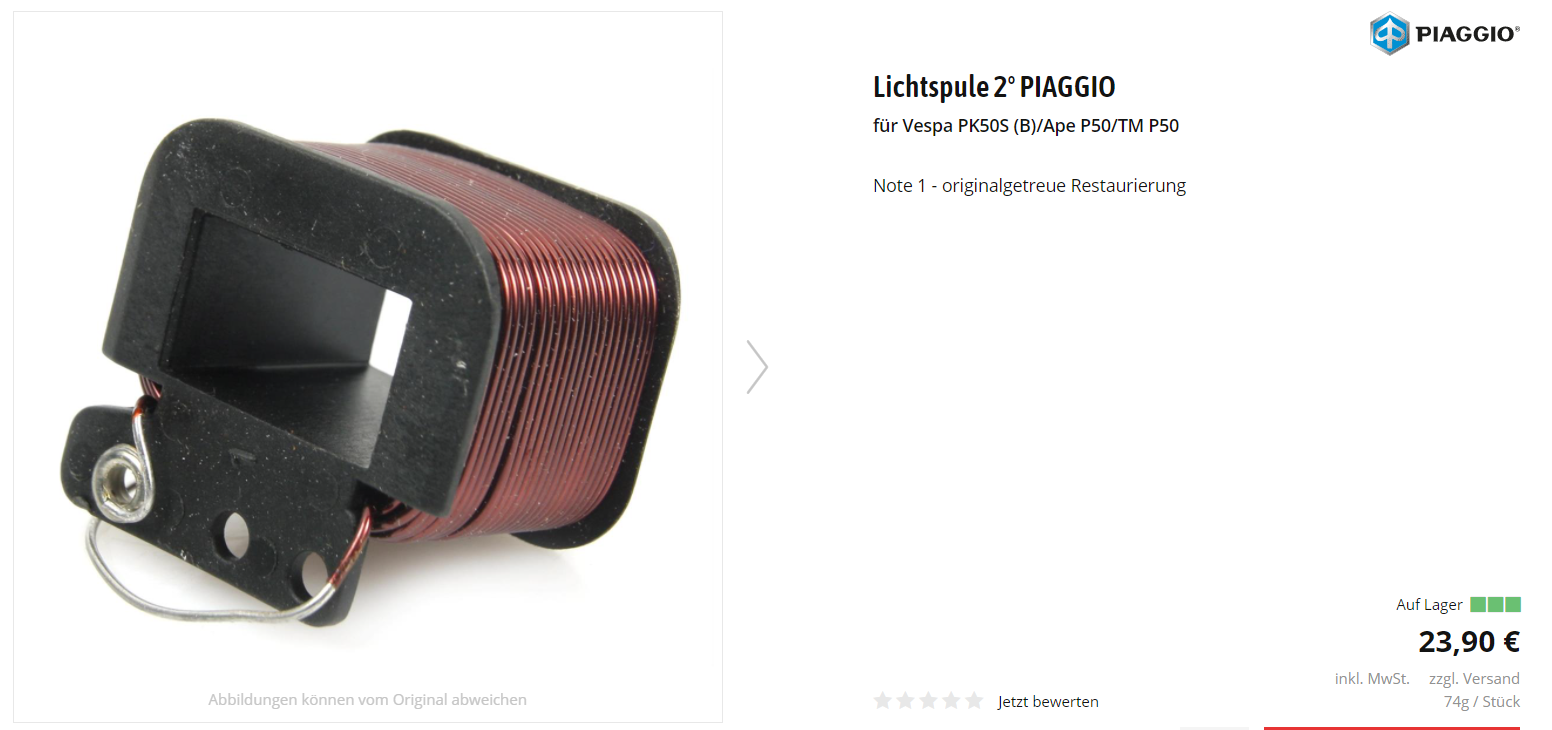Click the green Auf Lager stock indicator
Viewport: 1552px width, 730px height.
tap(1495, 604)
